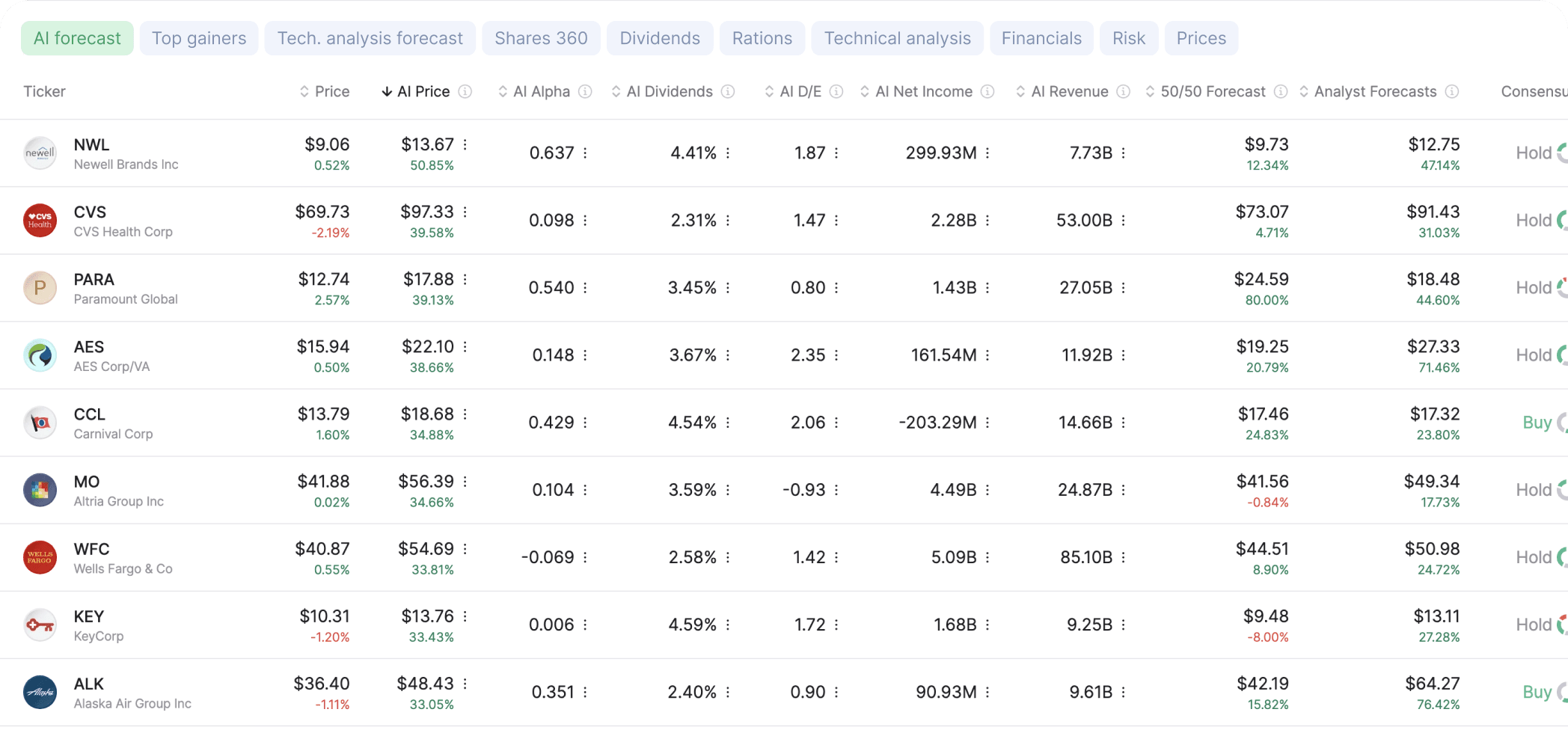
Task: Open Newell Brands logo in NWL row
Action: pyautogui.click(x=40, y=153)
